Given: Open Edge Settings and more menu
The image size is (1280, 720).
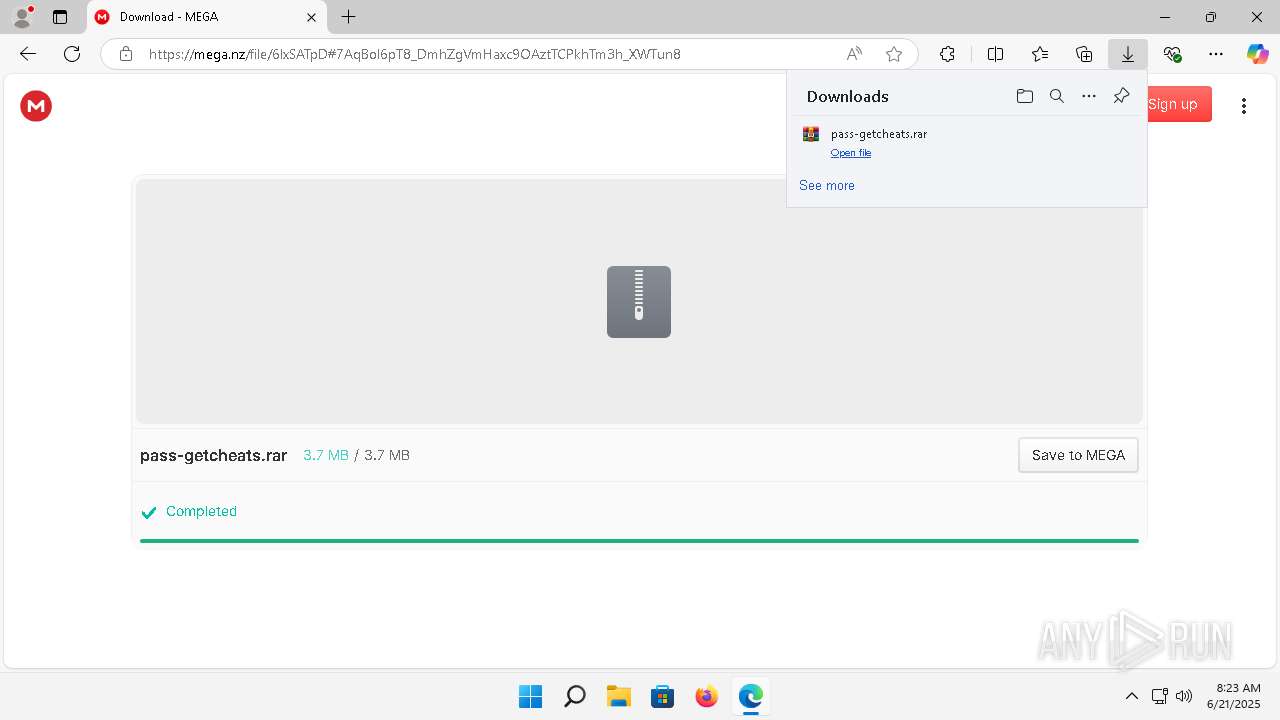Looking at the screenshot, I should [1216, 54].
